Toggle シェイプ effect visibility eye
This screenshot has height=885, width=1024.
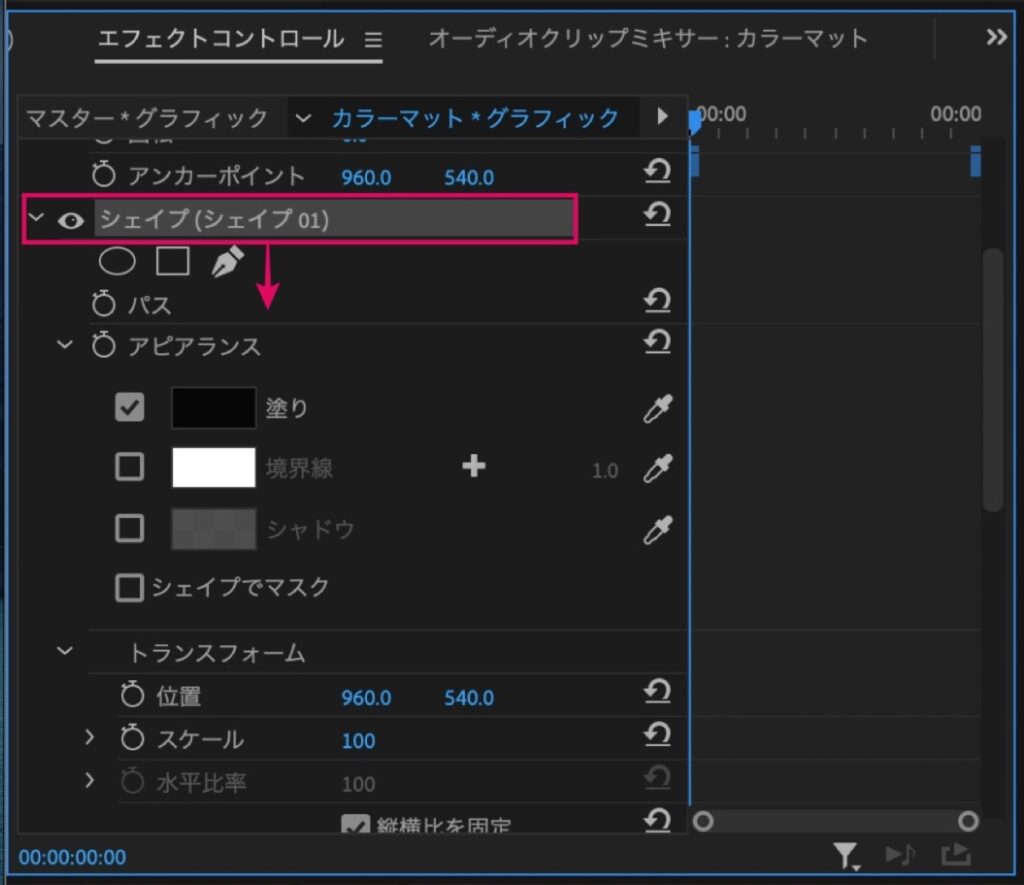pos(71,221)
